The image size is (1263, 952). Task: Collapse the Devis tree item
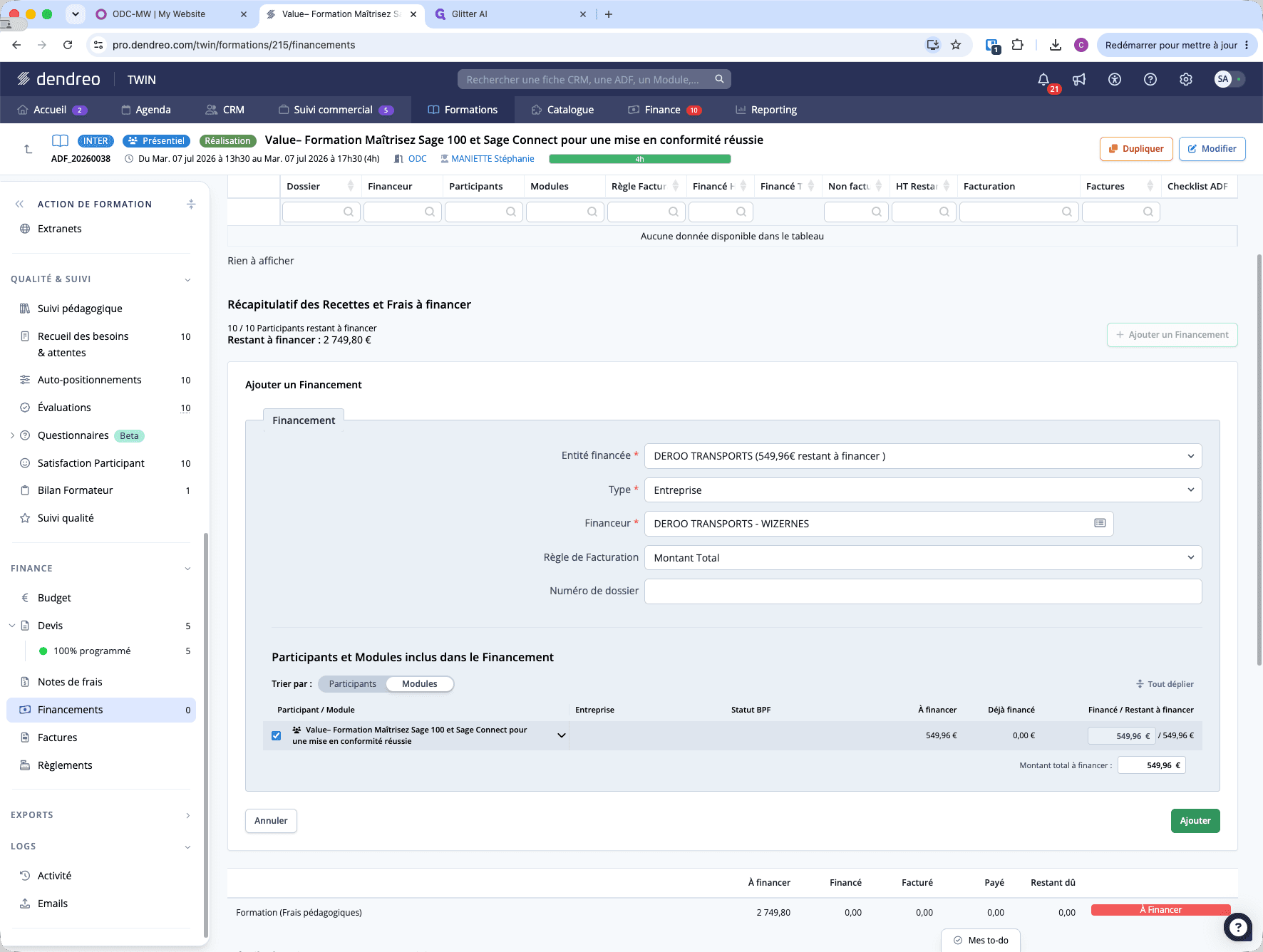pyautogui.click(x=12, y=626)
